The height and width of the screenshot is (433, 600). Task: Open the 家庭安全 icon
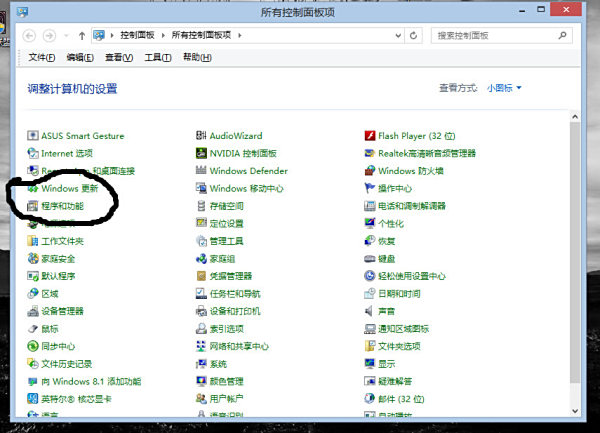click(33, 259)
